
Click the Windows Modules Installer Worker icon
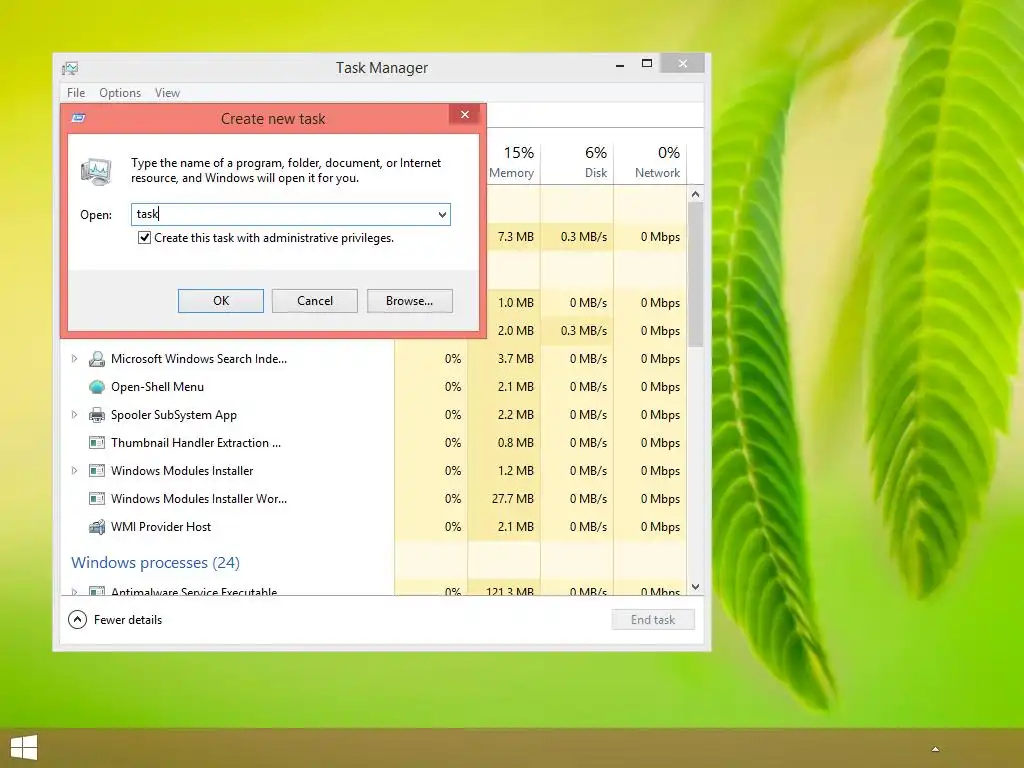[97, 499]
